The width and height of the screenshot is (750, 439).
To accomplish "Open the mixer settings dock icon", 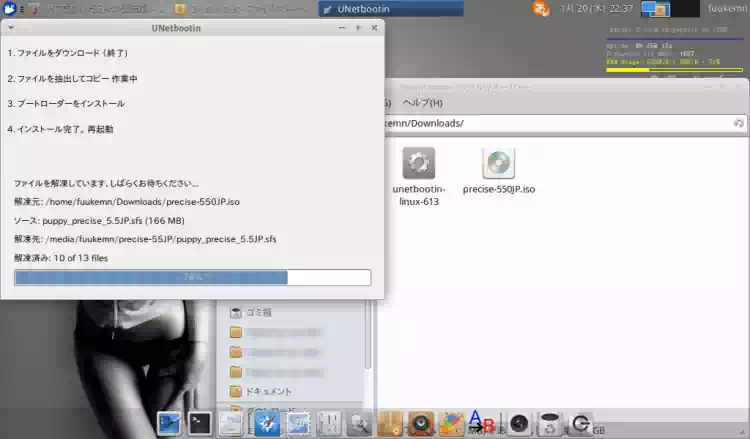I will [329, 424].
